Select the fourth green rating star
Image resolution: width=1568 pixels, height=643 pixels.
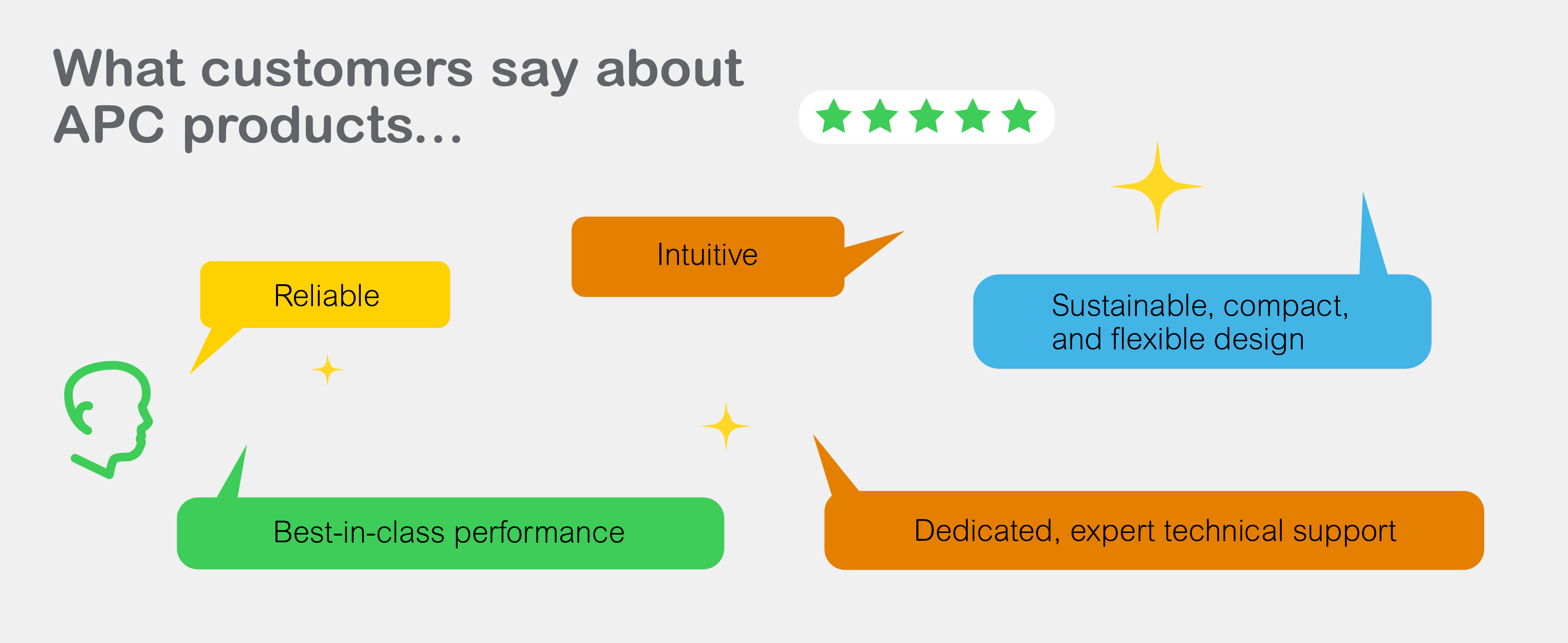[972, 116]
